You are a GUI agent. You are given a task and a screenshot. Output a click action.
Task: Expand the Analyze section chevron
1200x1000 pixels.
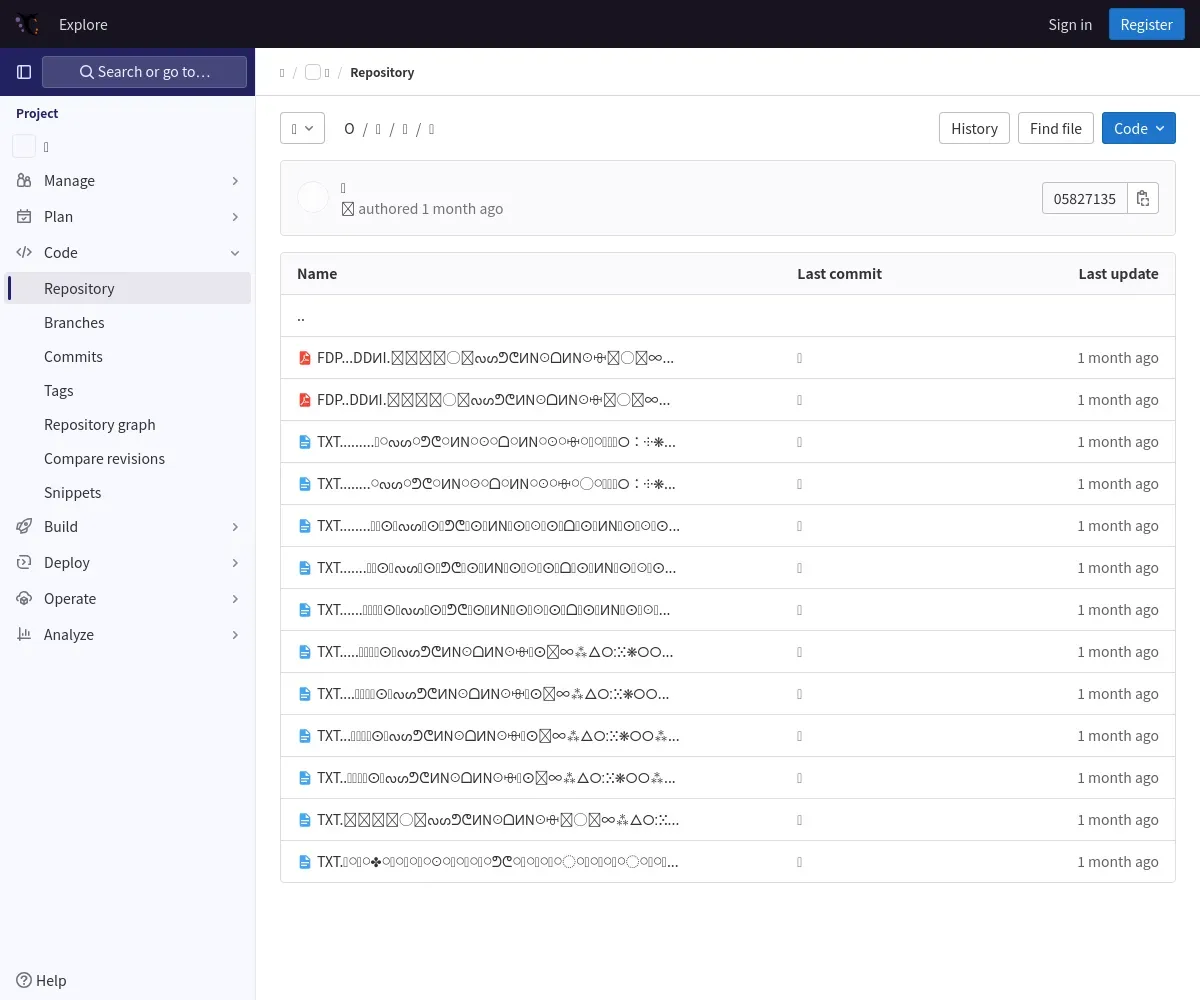(x=235, y=634)
